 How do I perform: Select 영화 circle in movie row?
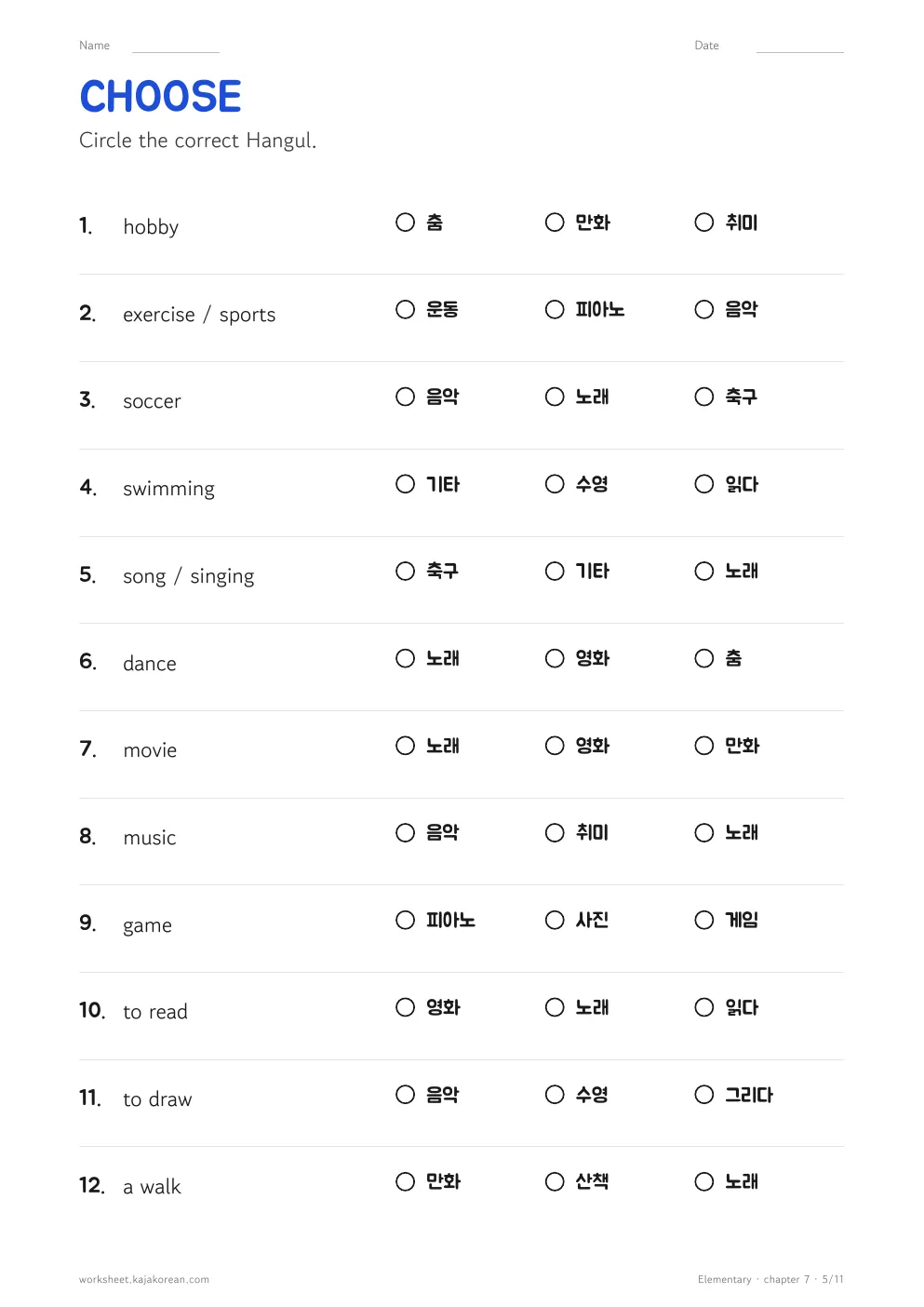[555, 746]
